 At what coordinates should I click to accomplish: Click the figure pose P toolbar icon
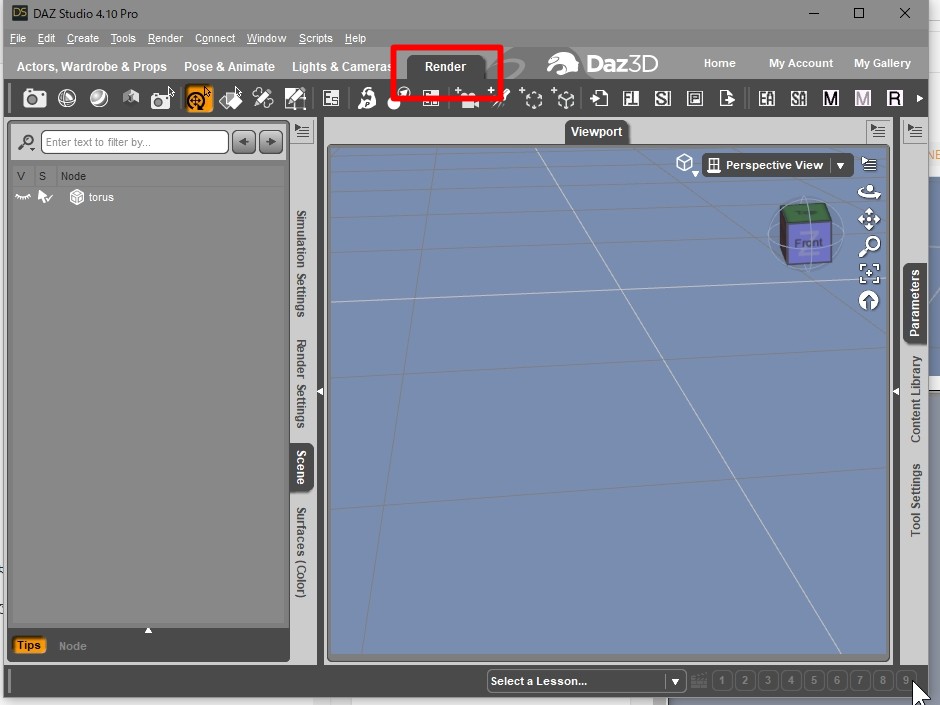tap(366, 98)
